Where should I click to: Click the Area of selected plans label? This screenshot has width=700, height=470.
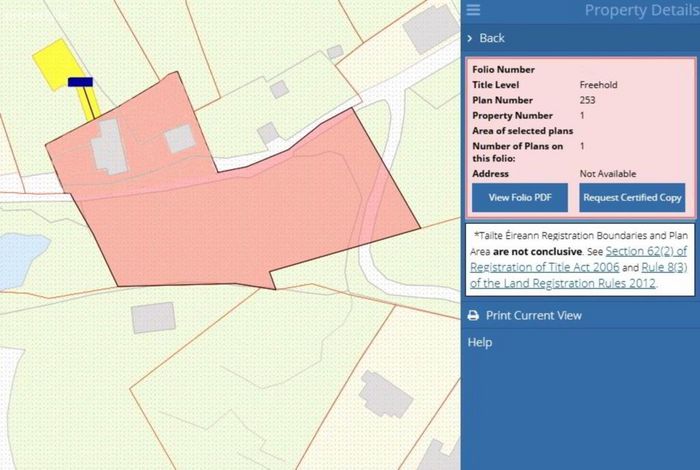pyautogui.click(x=523, y=131)
